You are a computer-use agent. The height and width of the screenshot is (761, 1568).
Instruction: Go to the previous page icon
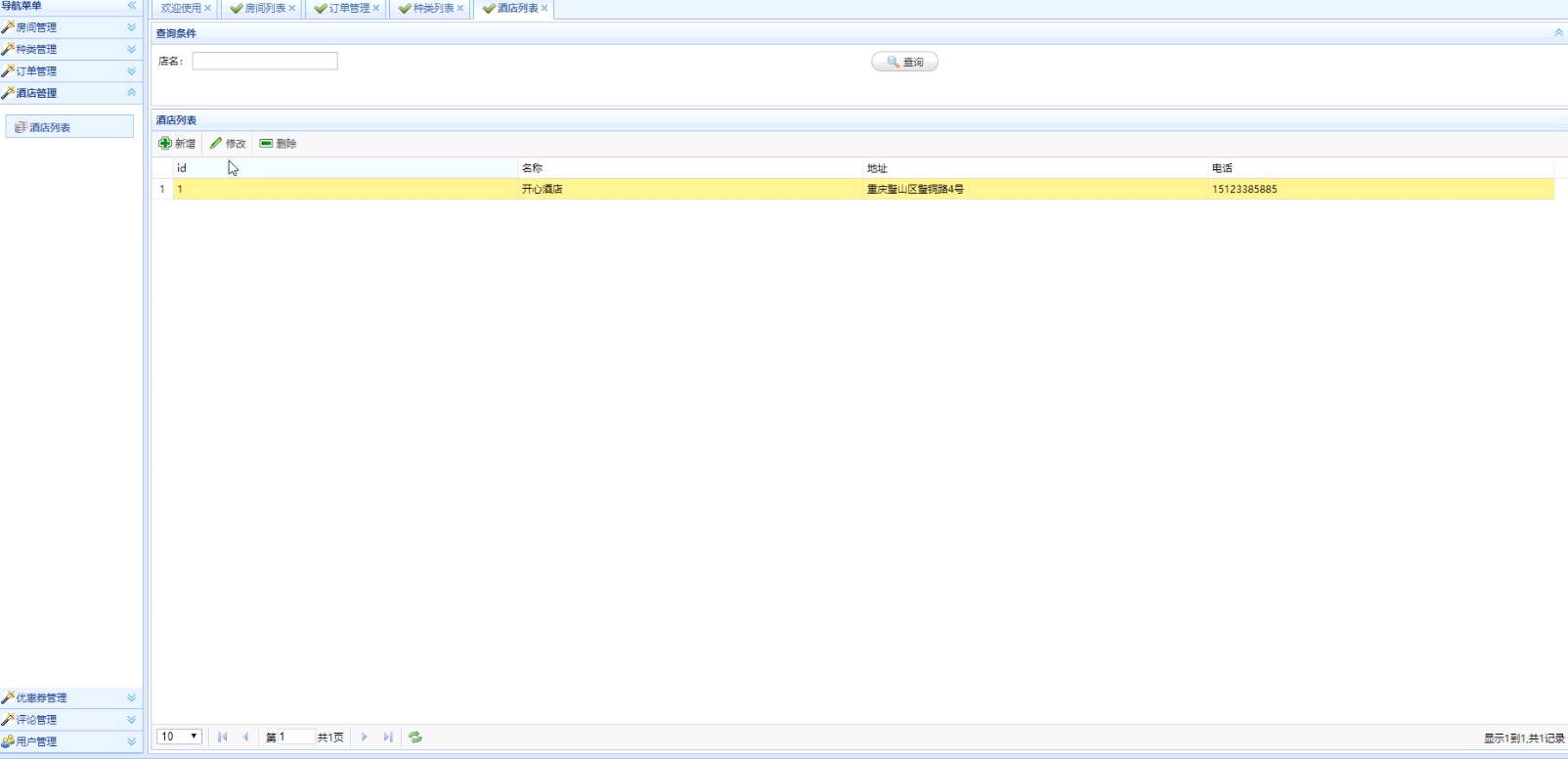click(x=245, y=737)
